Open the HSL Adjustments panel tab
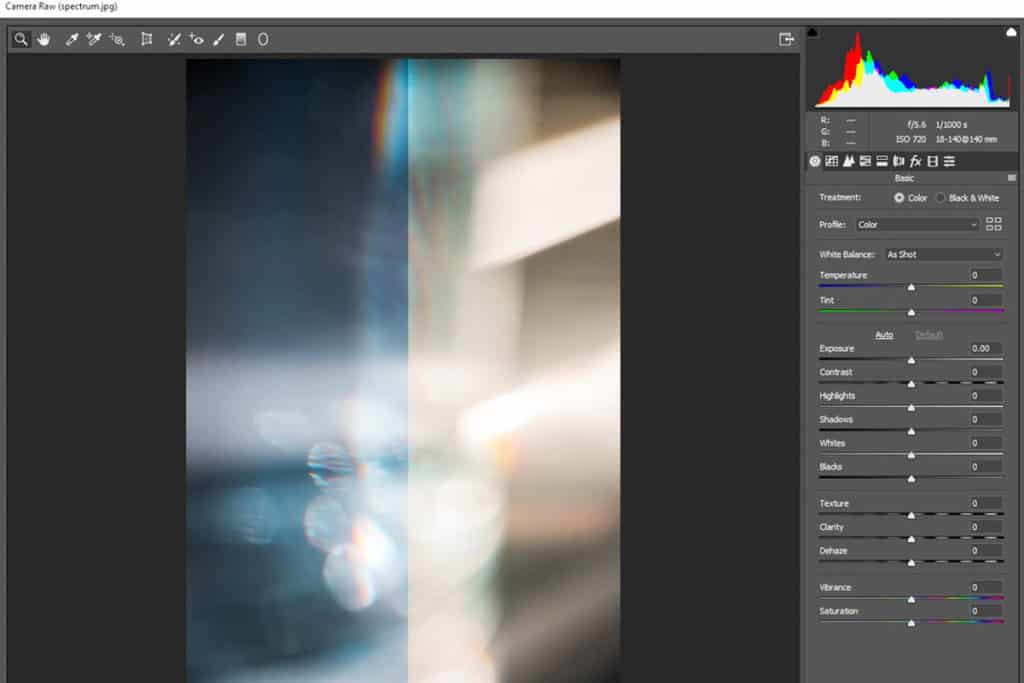Screen dimensions: 1024x683 click(x=865, y=161)
